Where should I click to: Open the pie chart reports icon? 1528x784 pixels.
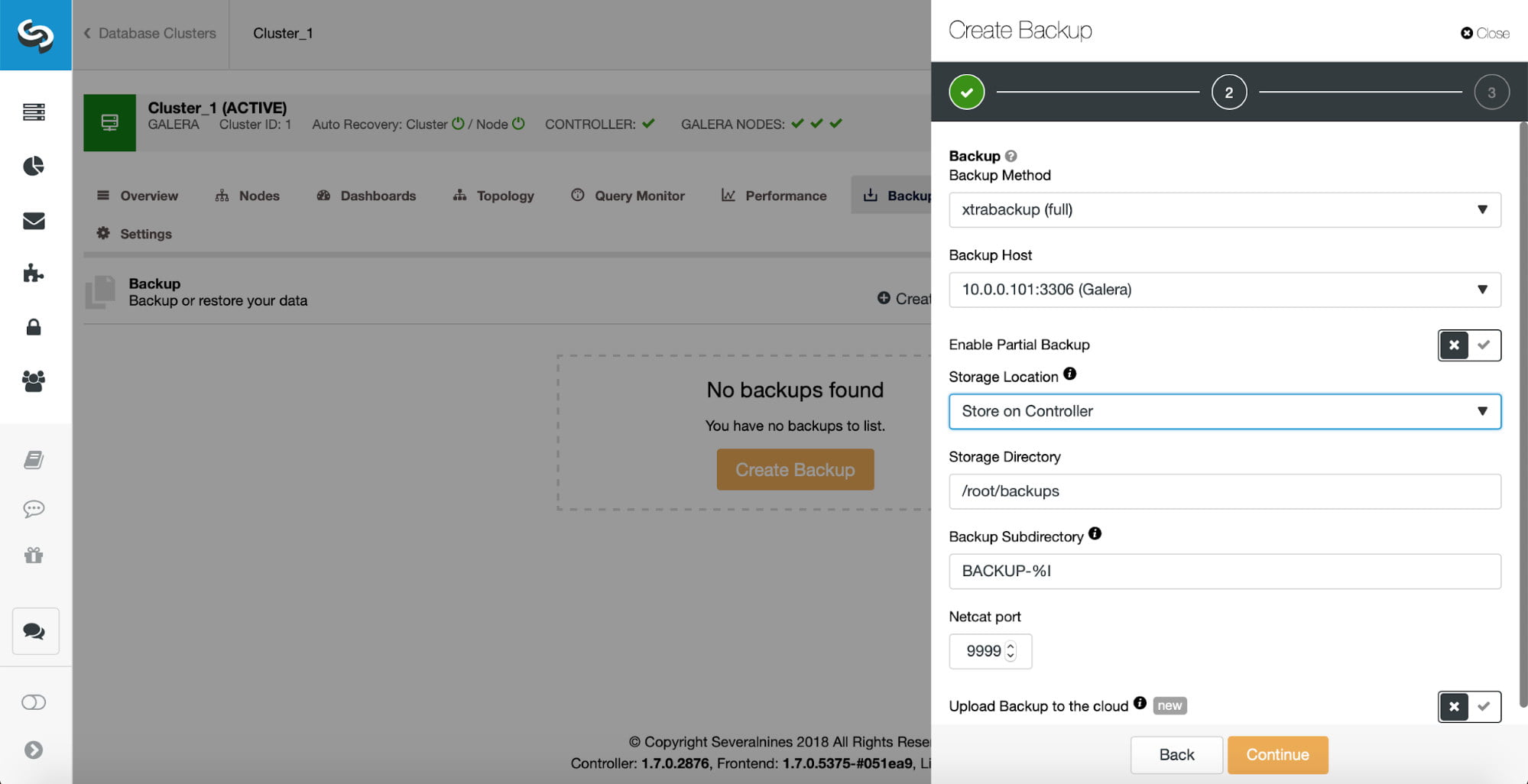click(34, 166)
